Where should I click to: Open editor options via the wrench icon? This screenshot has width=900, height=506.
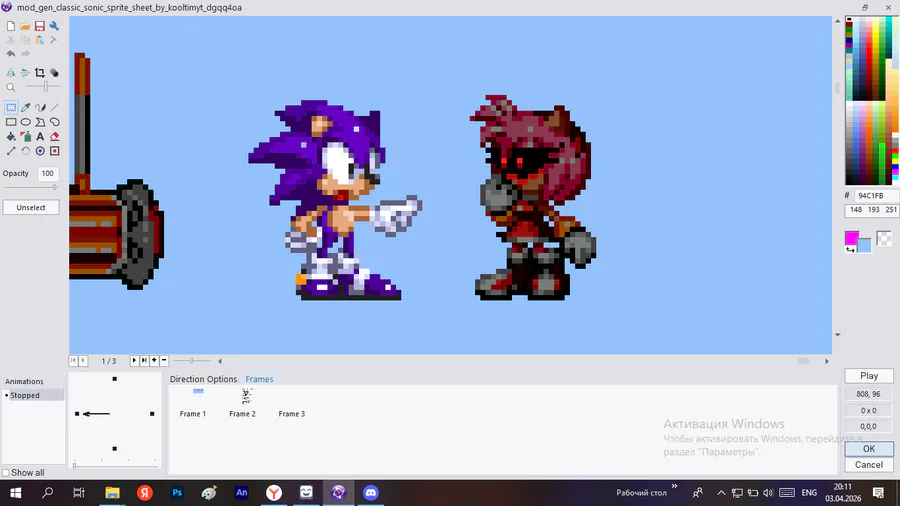click(x=54, y=26)
